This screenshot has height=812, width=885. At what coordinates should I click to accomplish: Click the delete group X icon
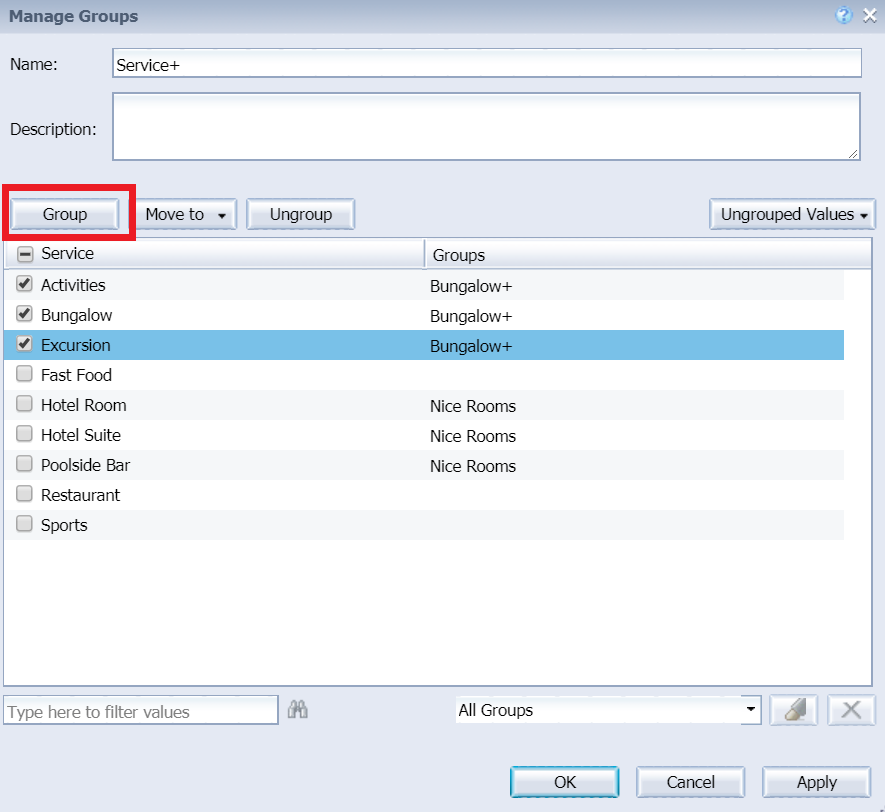(x=851, y=710)
